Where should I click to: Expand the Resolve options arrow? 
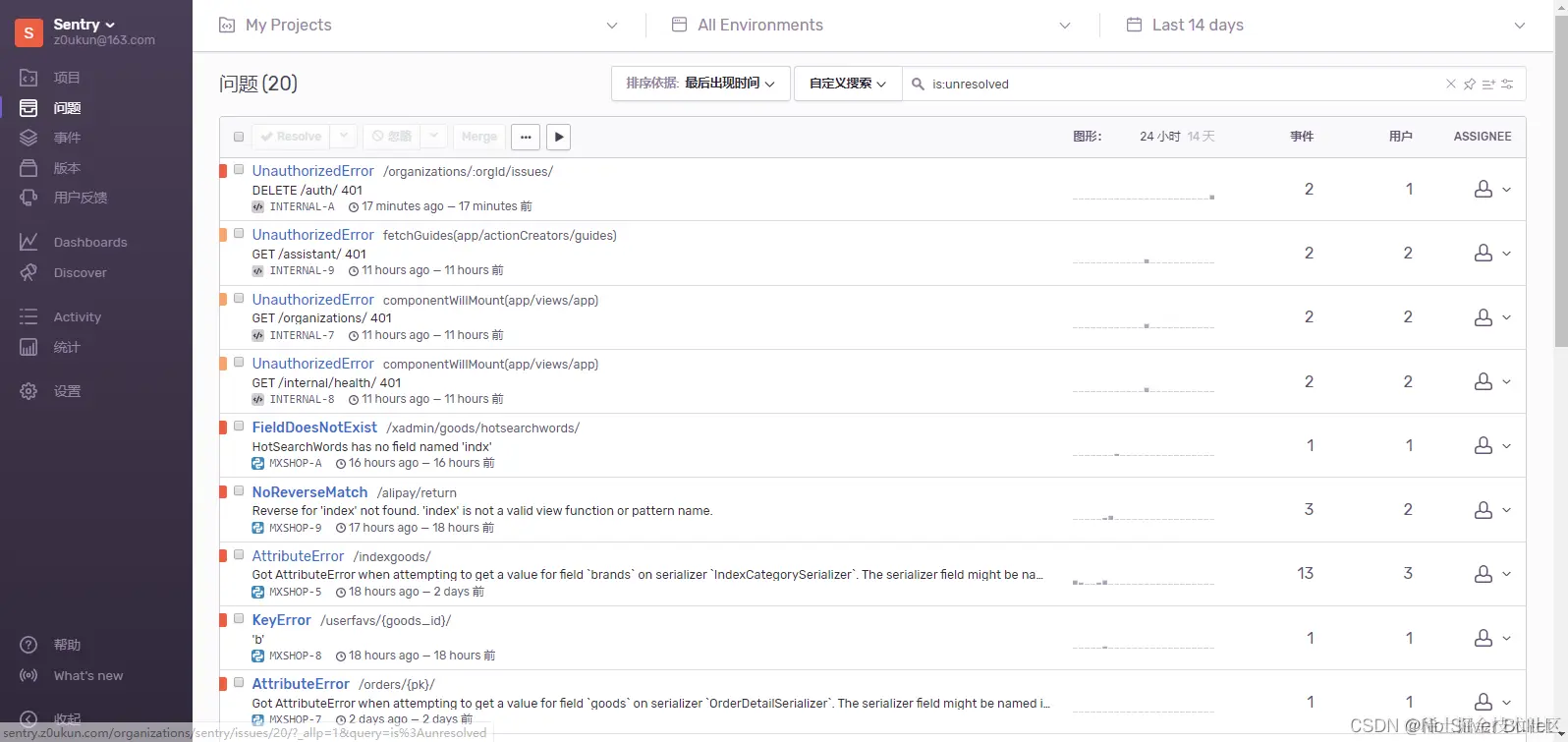343,137
